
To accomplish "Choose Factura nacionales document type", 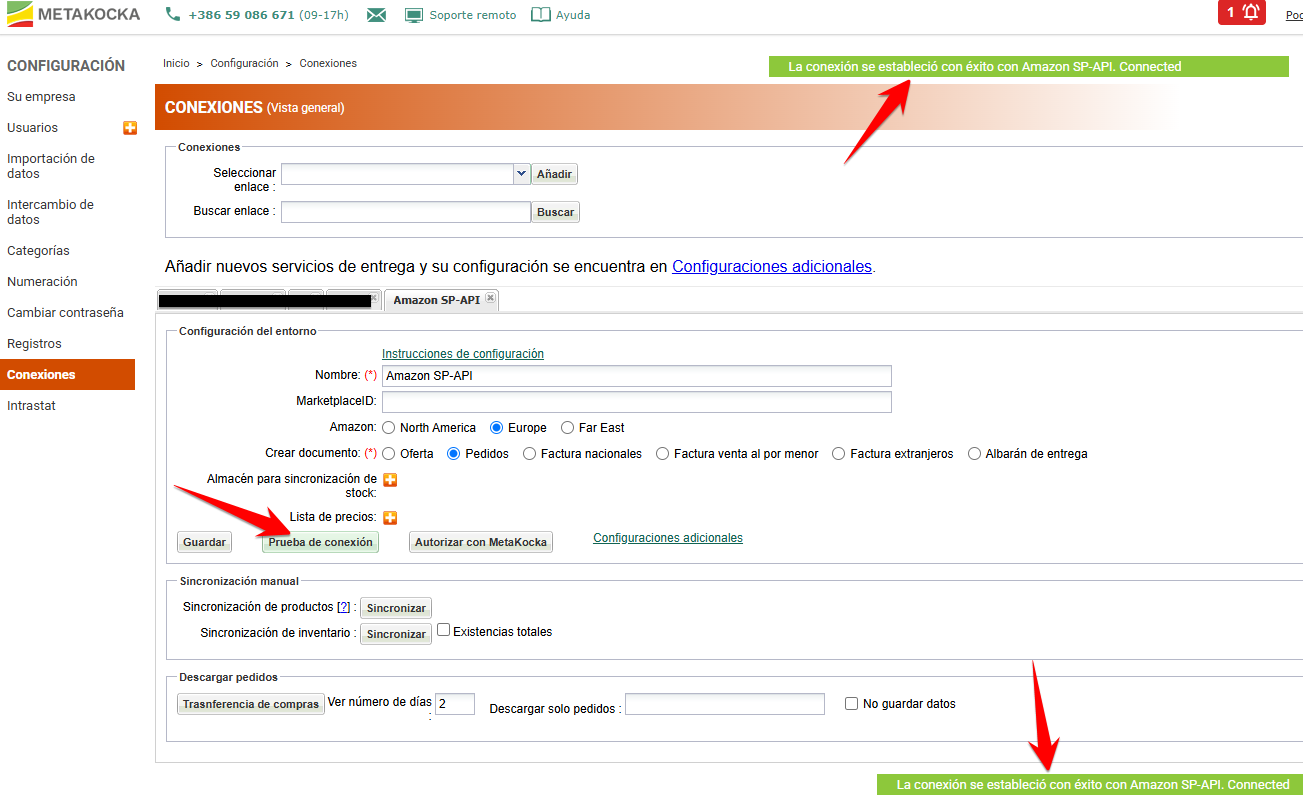I will coord(529,454).
